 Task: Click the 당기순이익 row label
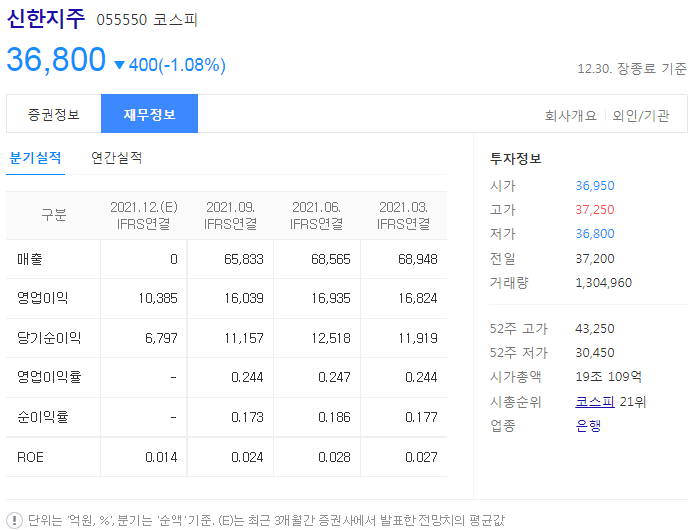click(49, 338)
